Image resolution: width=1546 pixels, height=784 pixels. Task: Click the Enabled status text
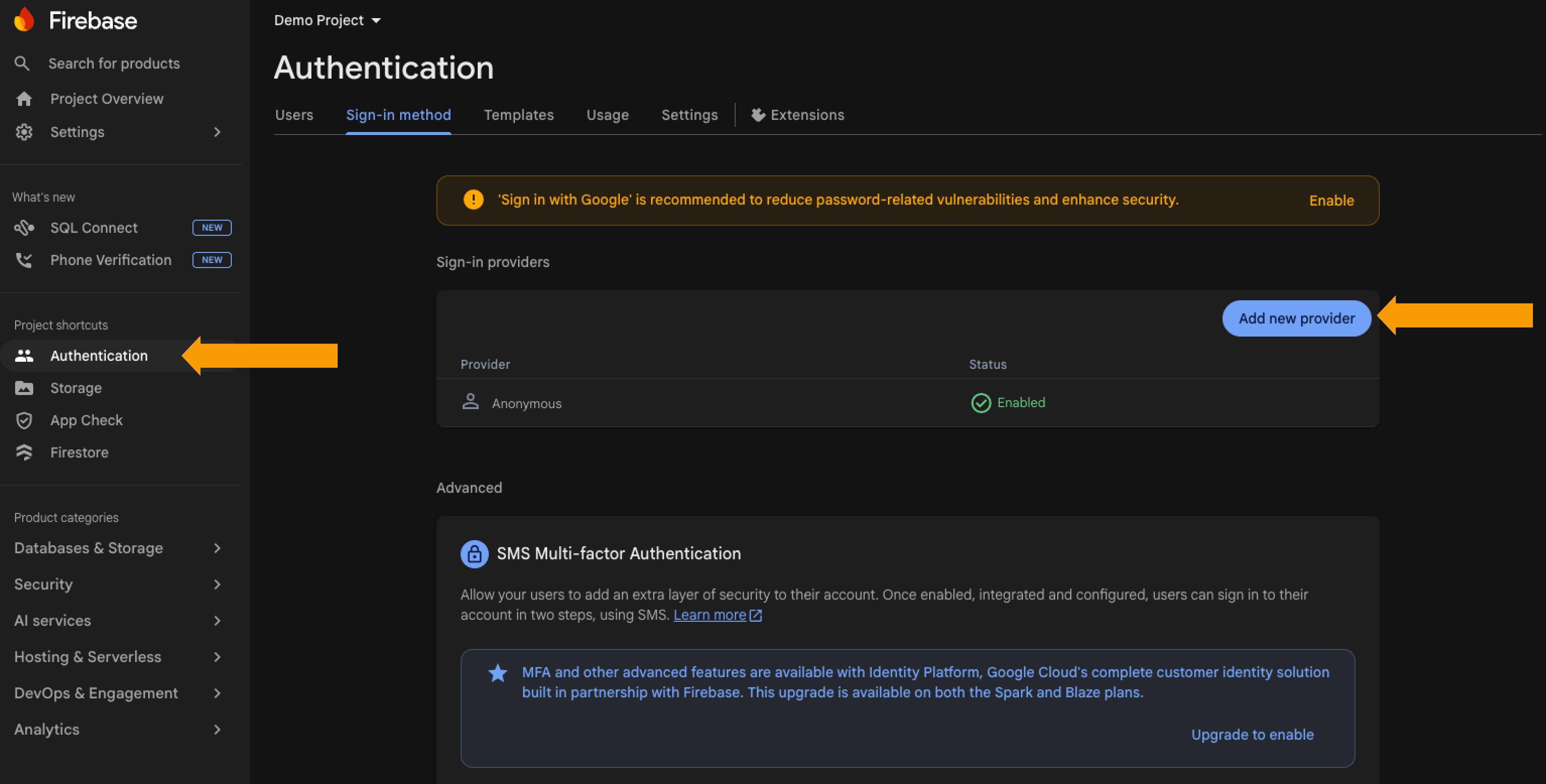[x=1021, y=403]
